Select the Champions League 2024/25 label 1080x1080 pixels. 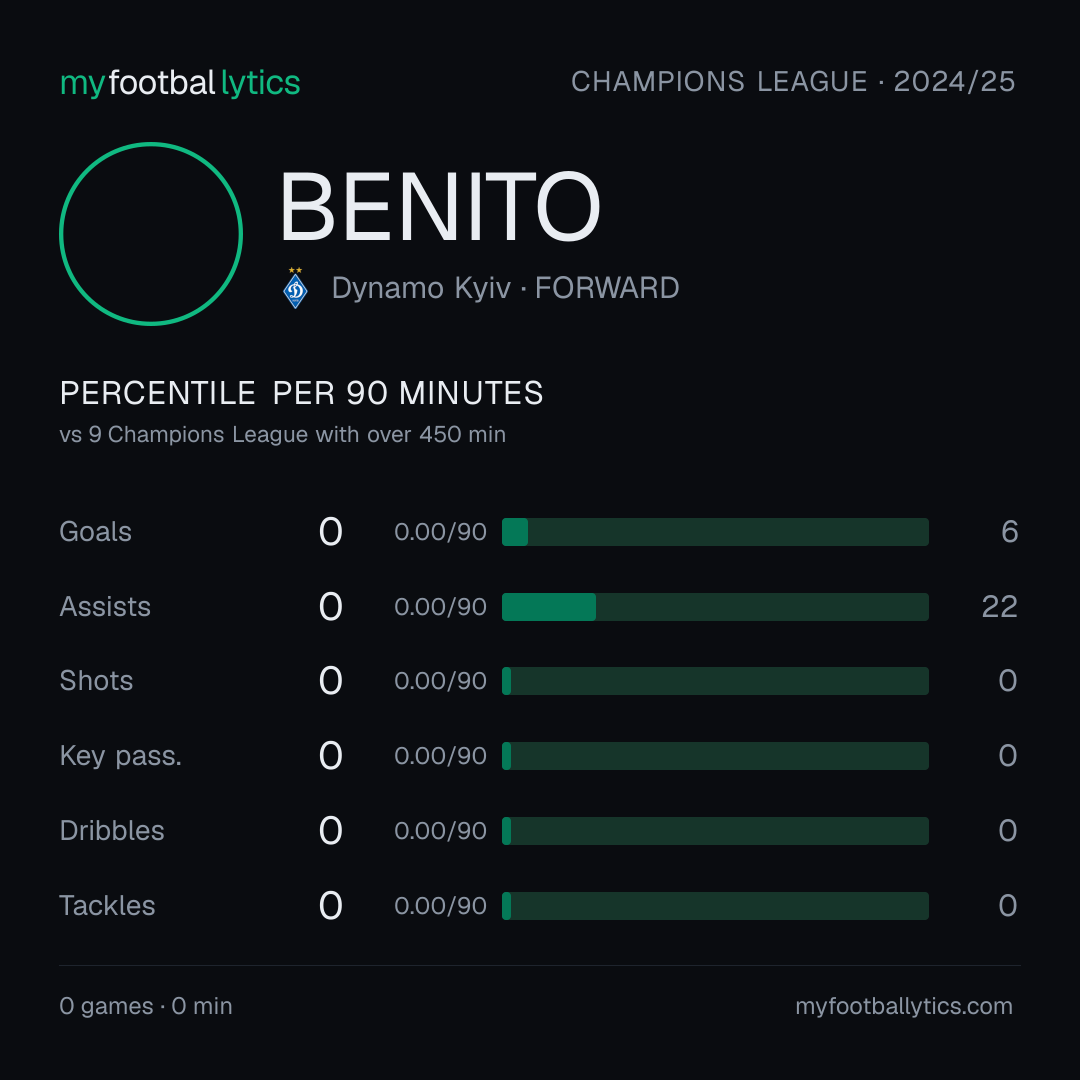pyautogui.click(x=793, y=82)
